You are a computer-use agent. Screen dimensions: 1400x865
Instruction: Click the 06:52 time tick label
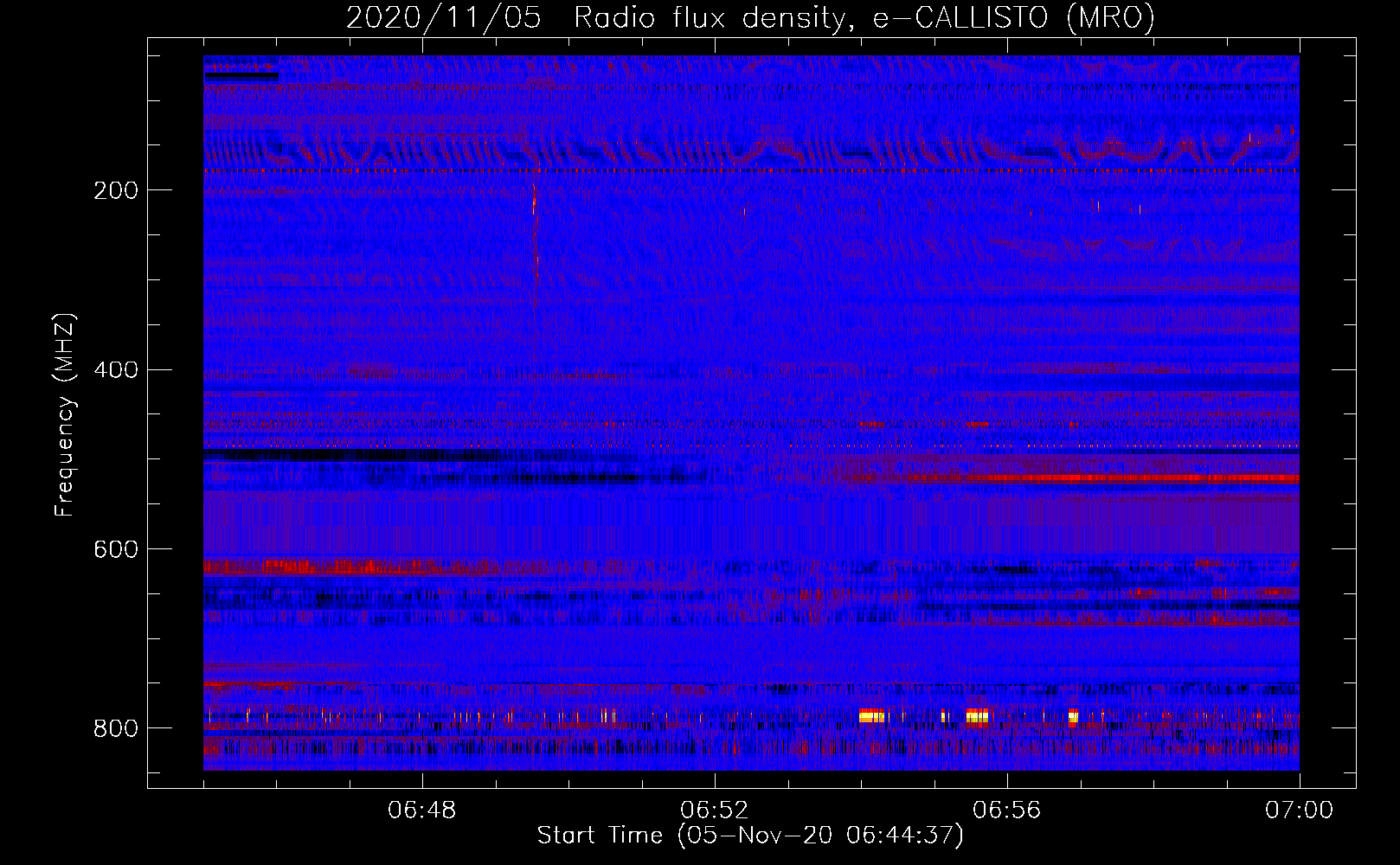point(715,811)
